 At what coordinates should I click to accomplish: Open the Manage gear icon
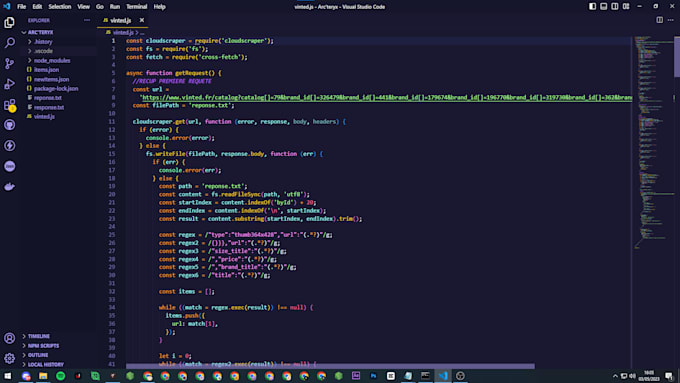[9, 358]
